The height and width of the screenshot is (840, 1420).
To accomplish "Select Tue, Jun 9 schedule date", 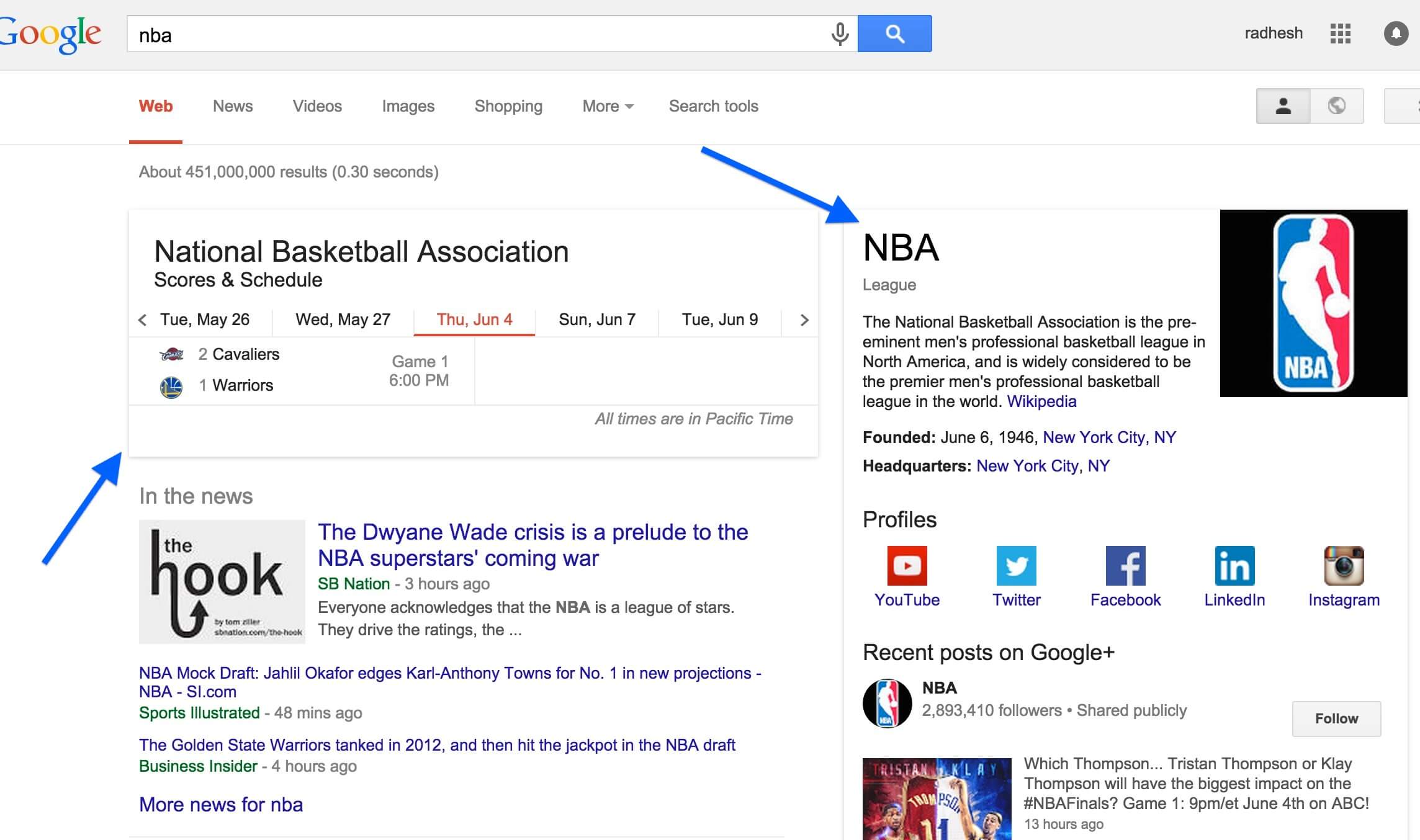I will [720, 319].
